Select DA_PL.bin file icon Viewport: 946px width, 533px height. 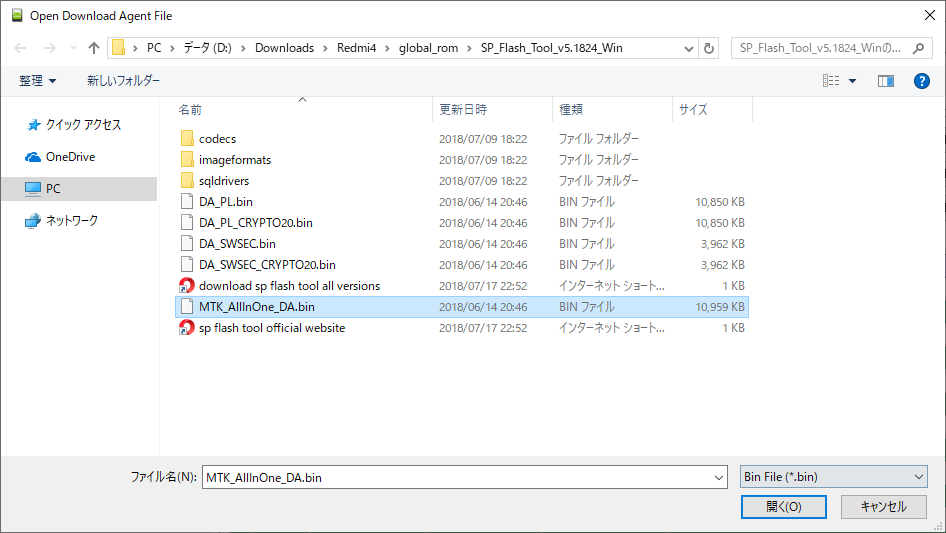[x=187, y=202]
